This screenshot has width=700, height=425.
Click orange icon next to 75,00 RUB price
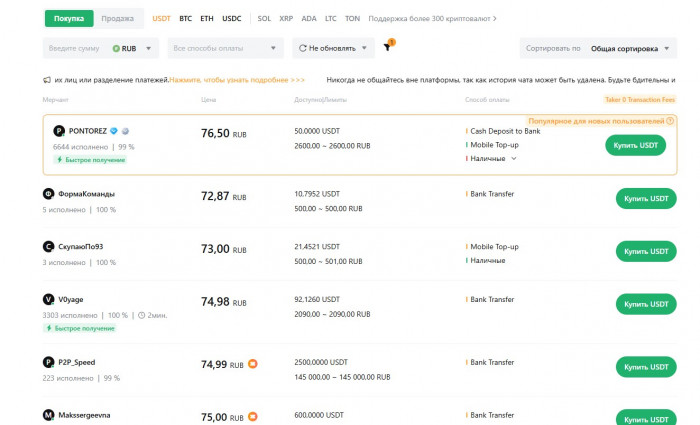point(253,417)
